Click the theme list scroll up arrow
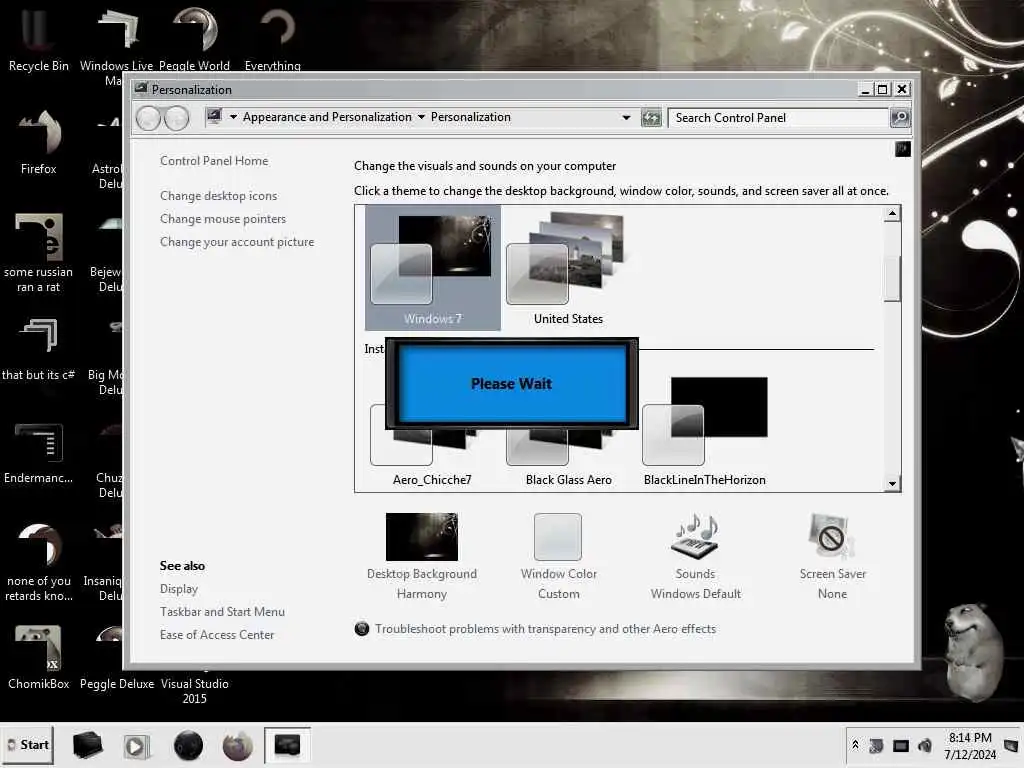The height and width of the screenshot is (768, 1024). coord(892,214)
